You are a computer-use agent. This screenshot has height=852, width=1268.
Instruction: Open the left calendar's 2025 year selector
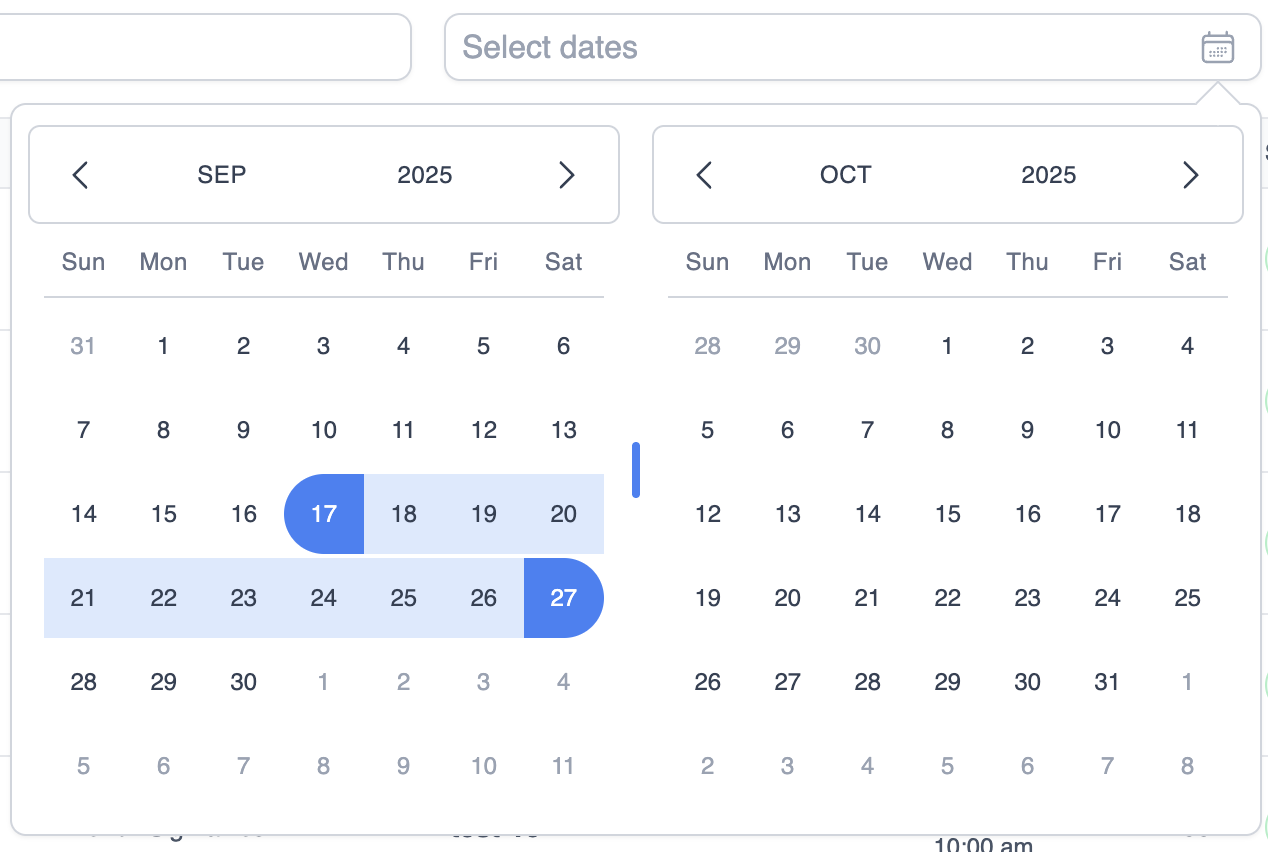click(x=425, y=175)
